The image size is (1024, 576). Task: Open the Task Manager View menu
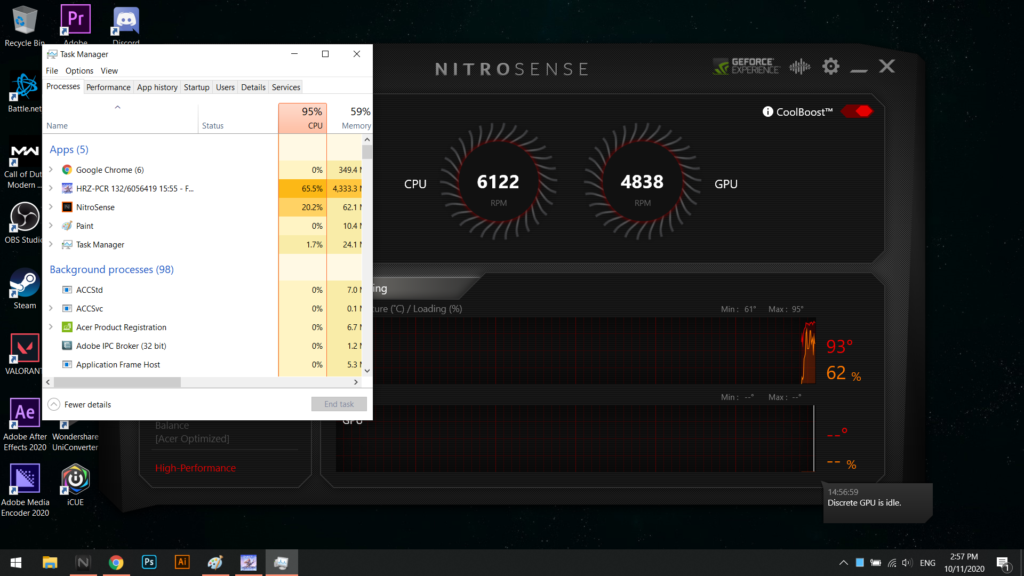click(109, 71)
